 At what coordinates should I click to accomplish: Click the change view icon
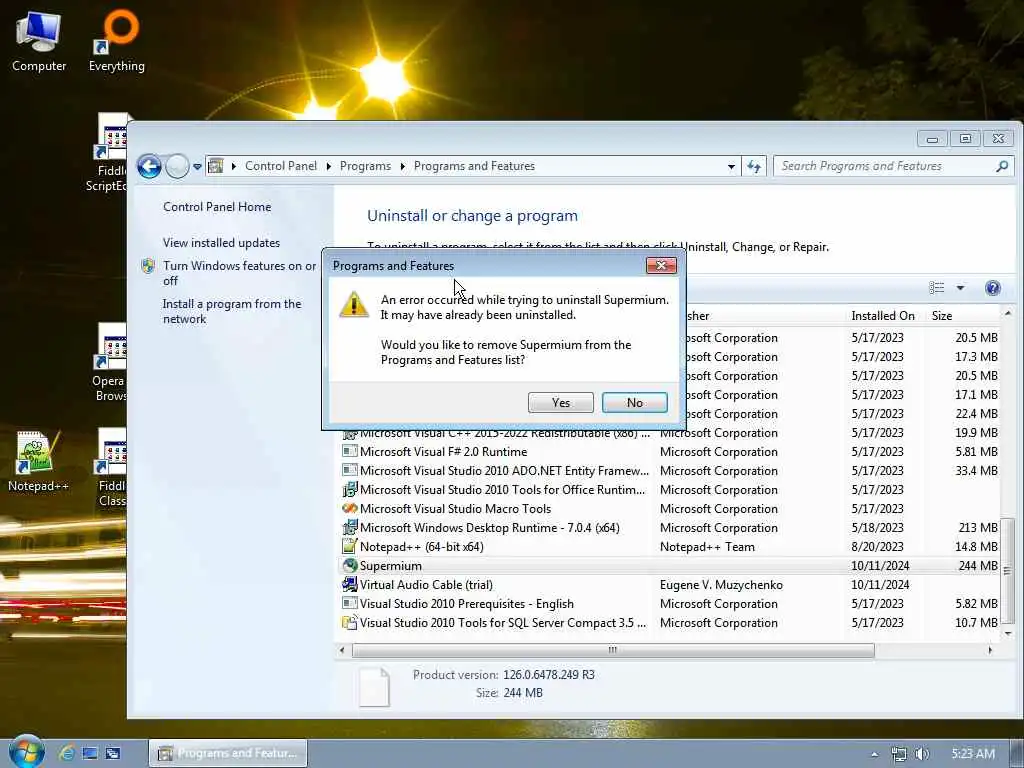click(936, 287)
